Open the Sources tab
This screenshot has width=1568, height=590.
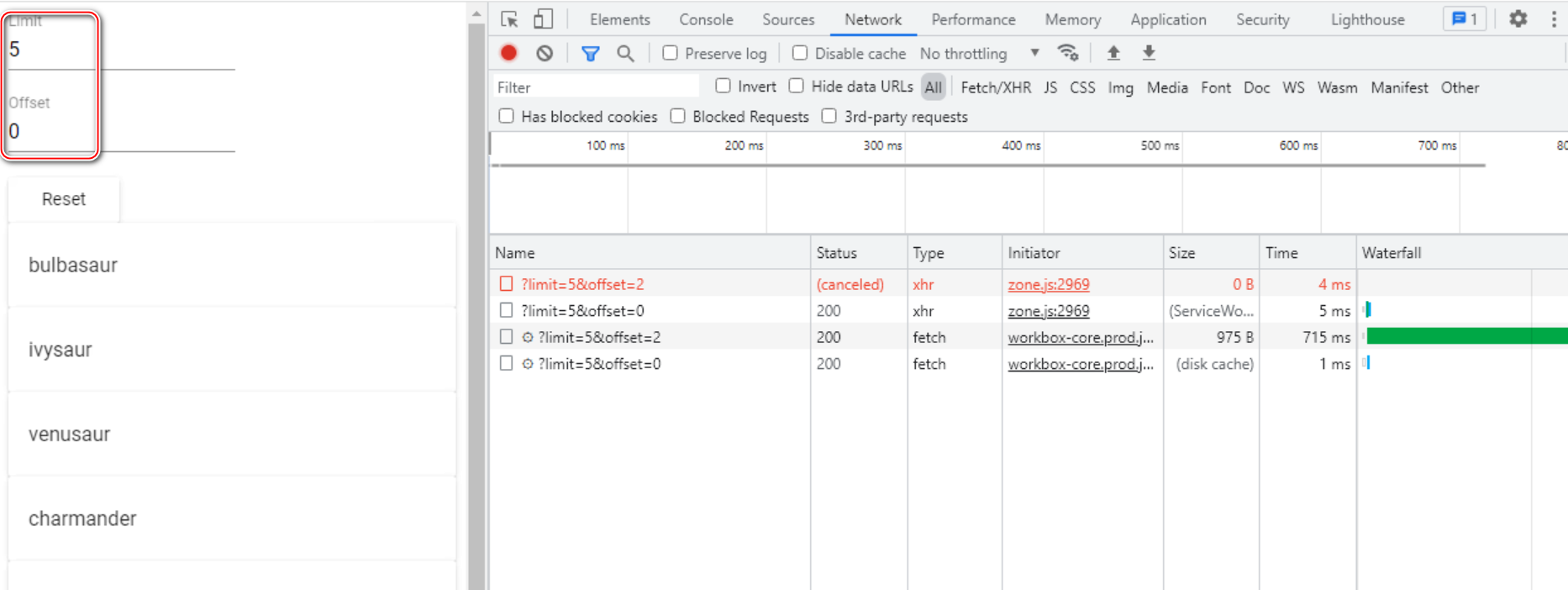tap(788, 19)
